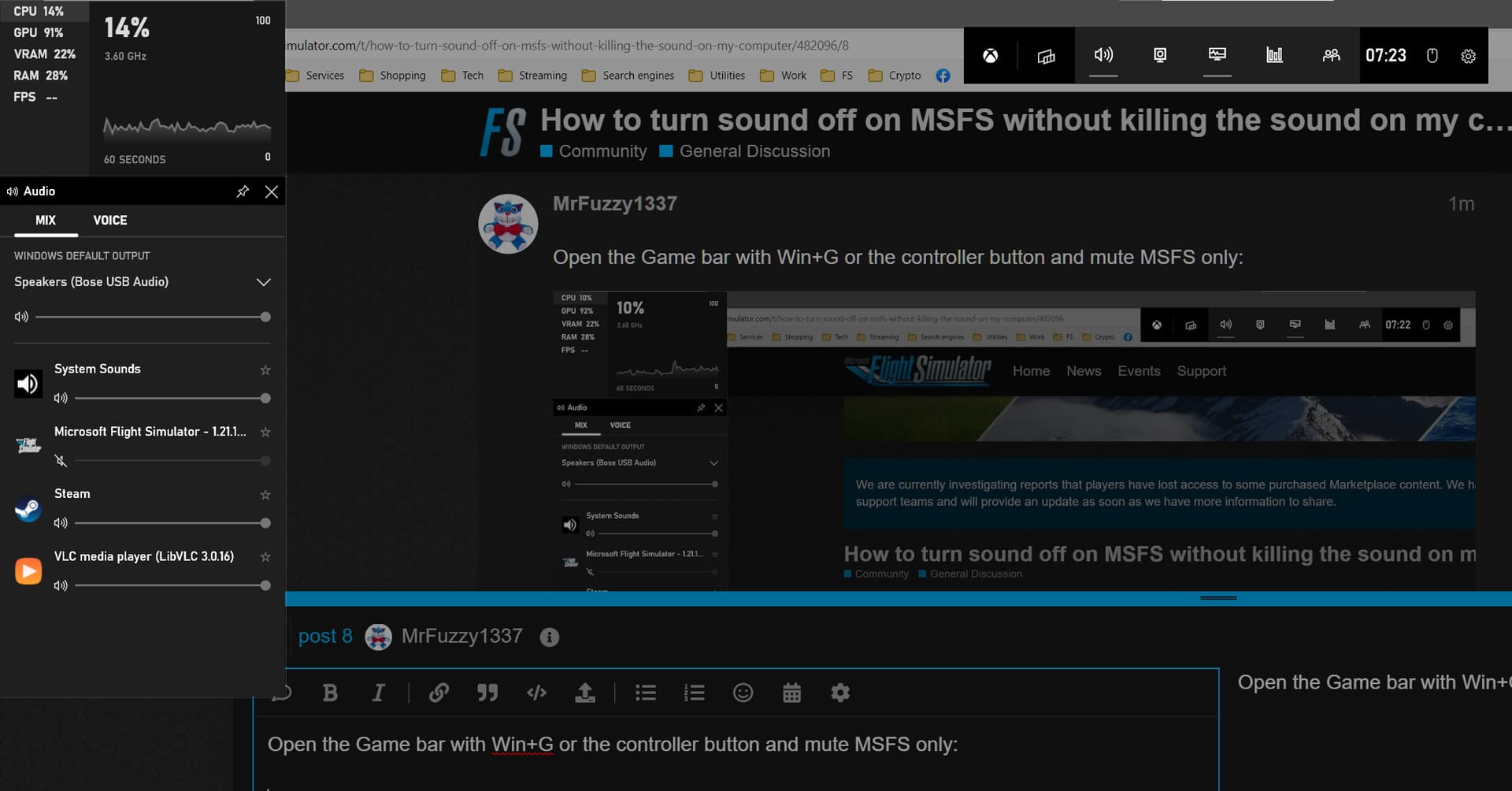Click the post 8 reply link
The width and height of the screenshot is (1512, 791).
(x=325, y=636)
